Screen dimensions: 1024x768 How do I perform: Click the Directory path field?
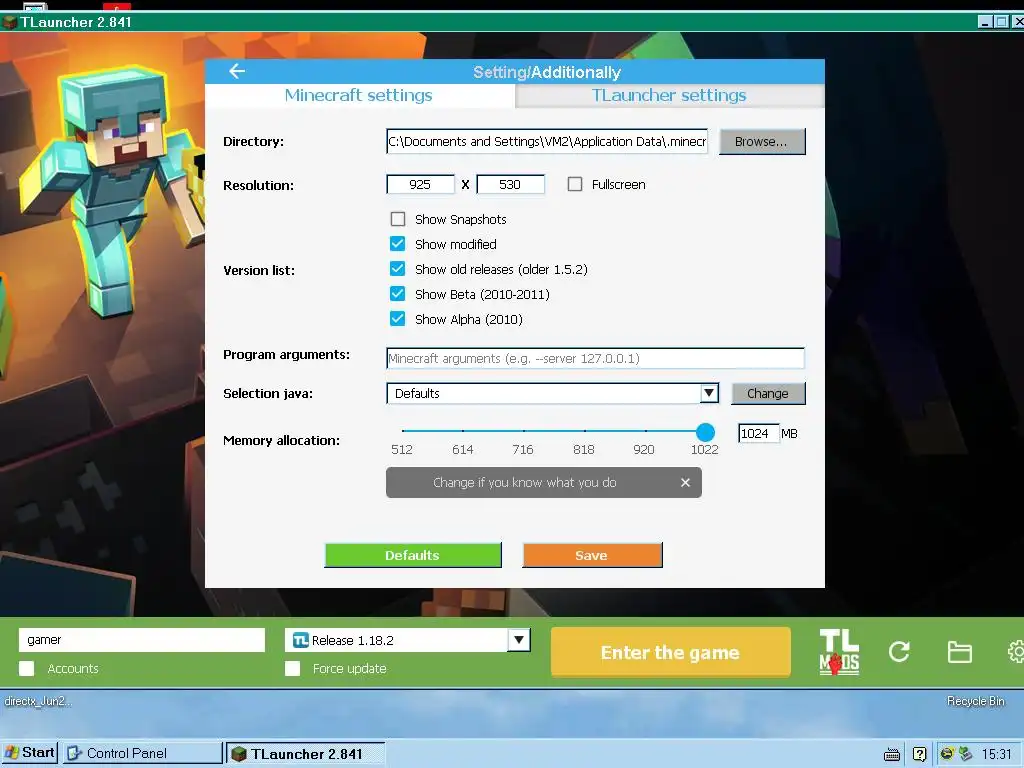(547, 142)
